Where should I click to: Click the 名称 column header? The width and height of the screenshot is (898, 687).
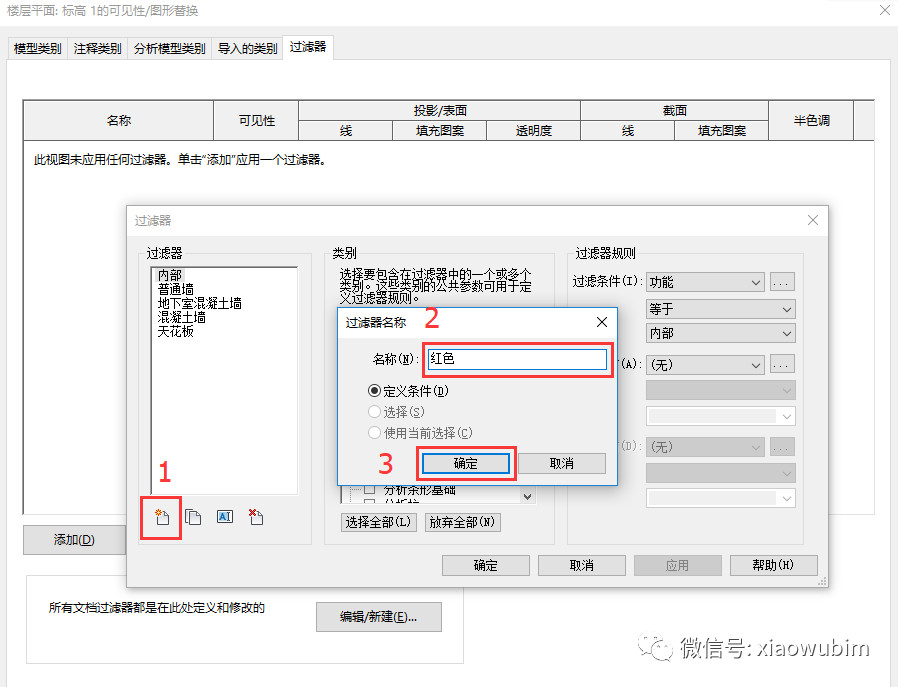[x=119, y=120]
